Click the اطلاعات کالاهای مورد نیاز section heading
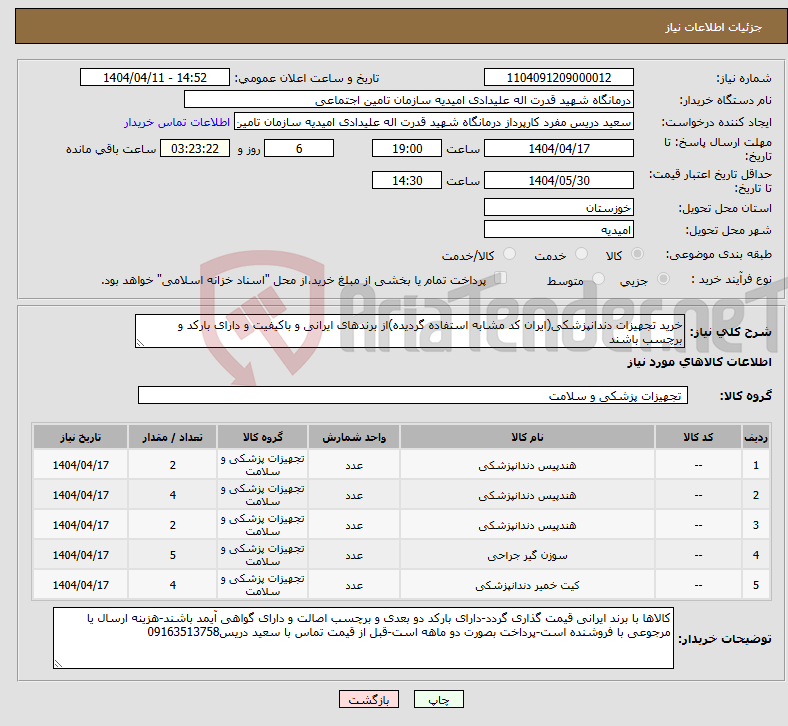The width and height of the screenshot is (788, 726). point(699,362)
